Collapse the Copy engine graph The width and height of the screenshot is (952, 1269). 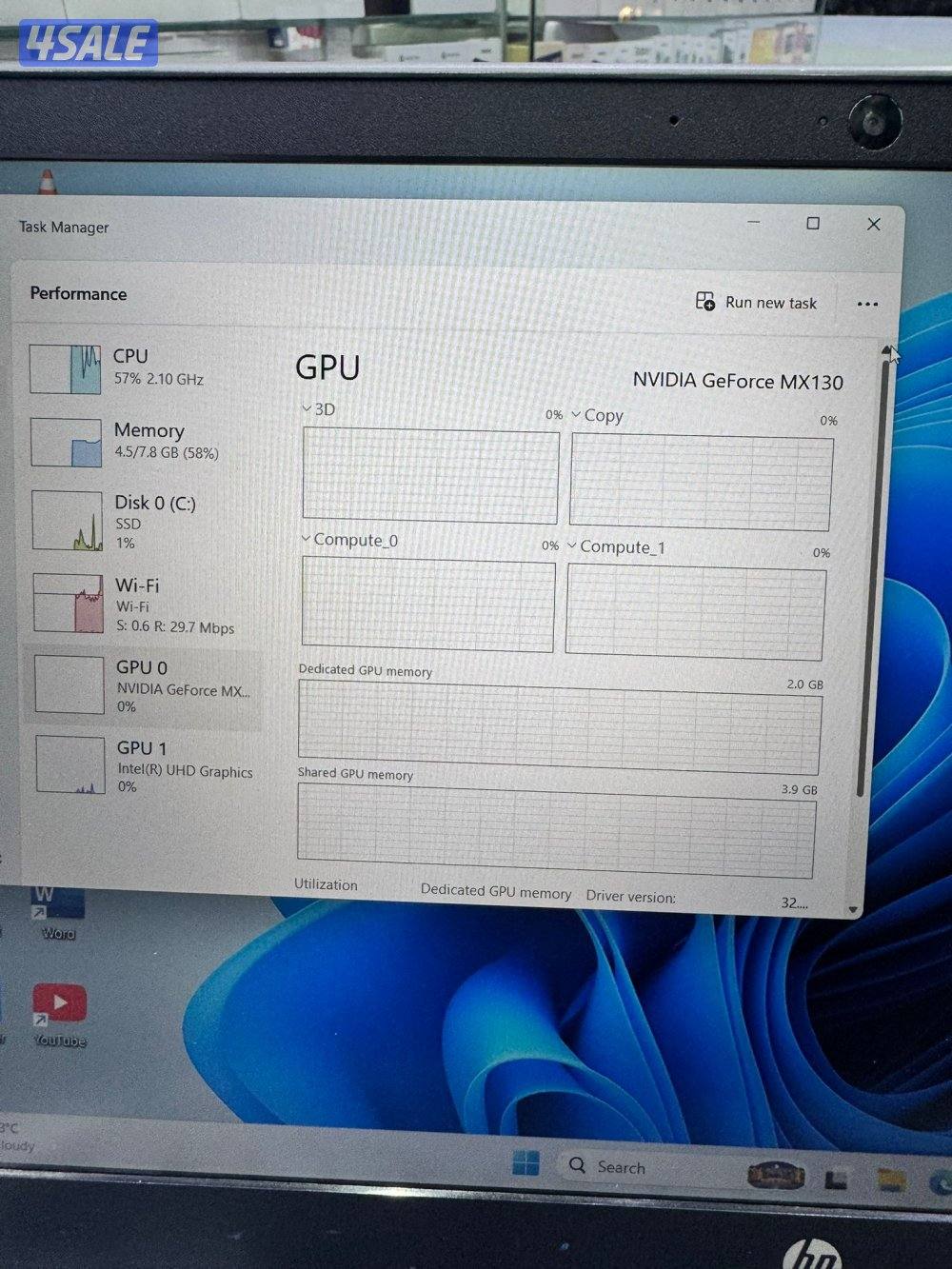click(576, 415)
